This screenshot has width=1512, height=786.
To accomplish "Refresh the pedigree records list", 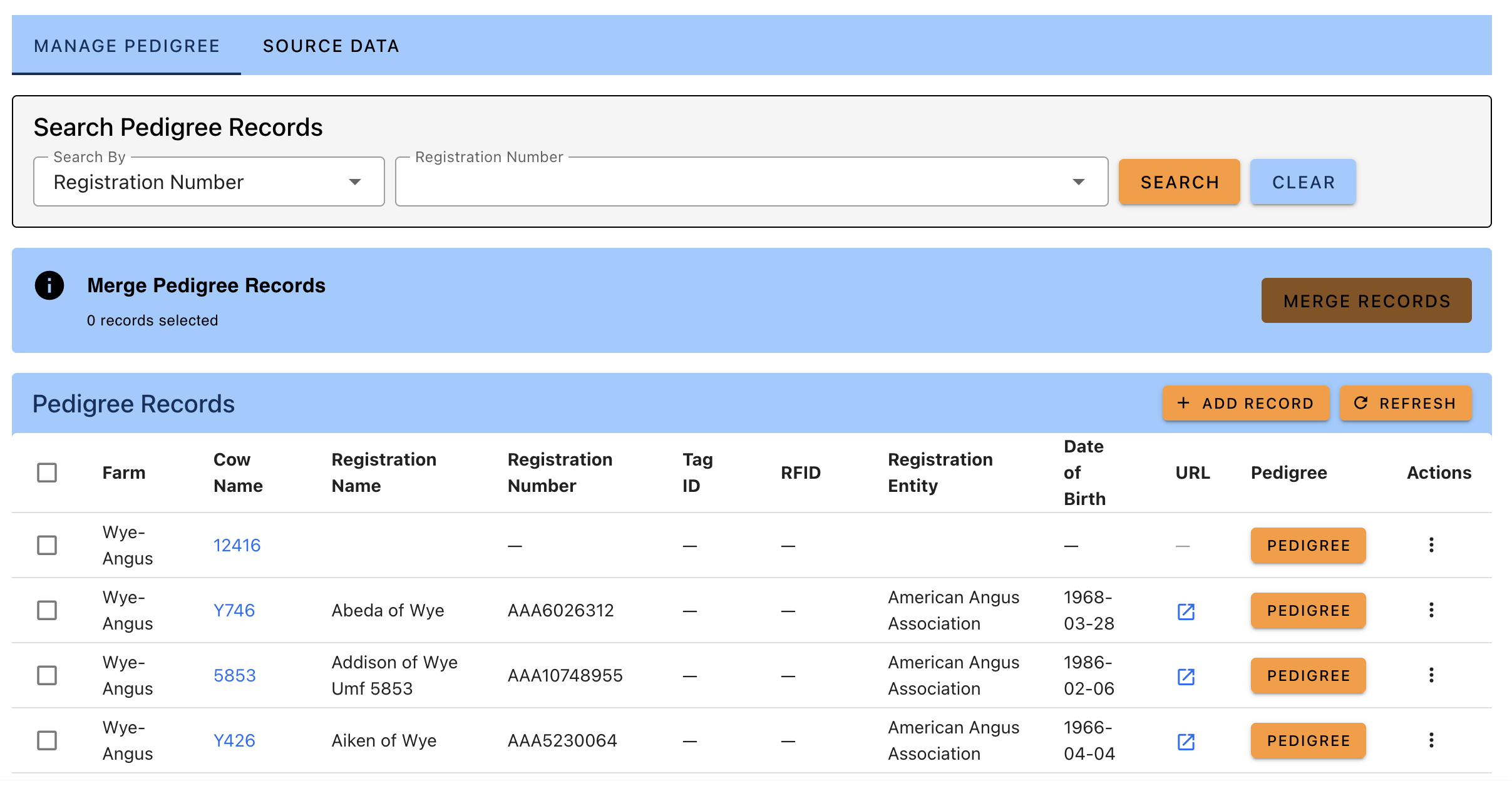I will coord(1406,404).
